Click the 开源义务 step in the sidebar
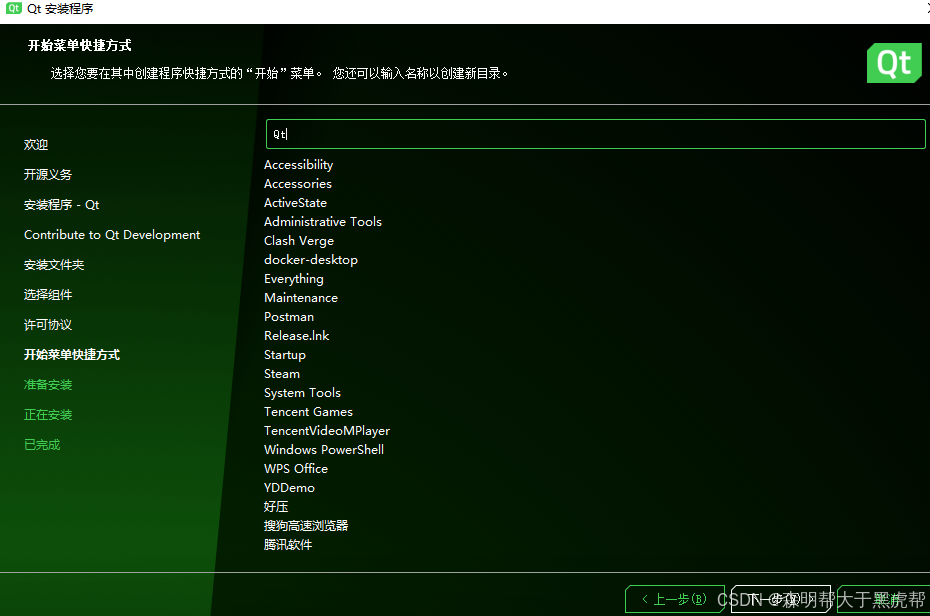The width and height of the screenshot is (930, 616). (47, 174)
